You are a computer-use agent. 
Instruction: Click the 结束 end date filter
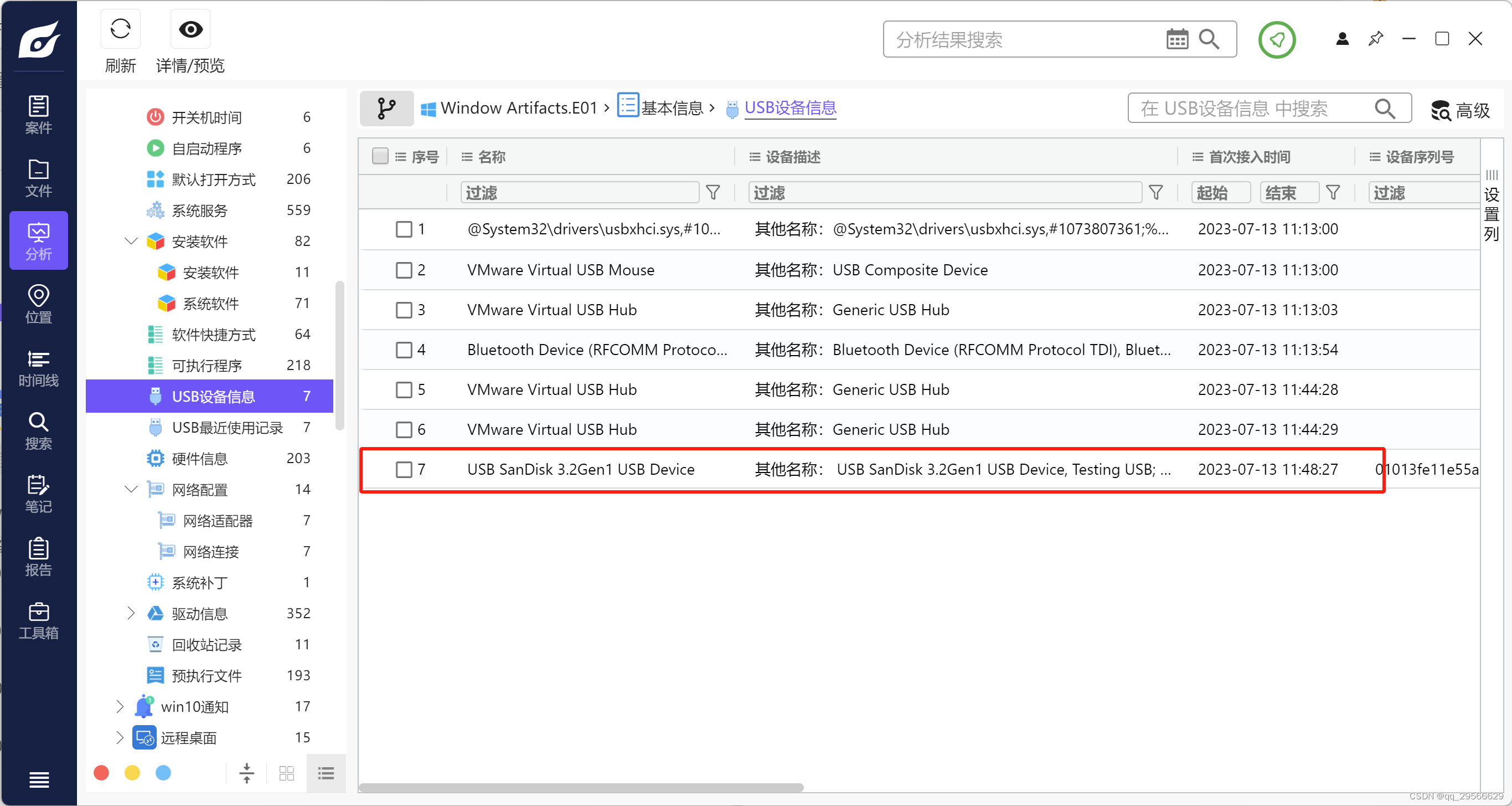click(1289, 193)
